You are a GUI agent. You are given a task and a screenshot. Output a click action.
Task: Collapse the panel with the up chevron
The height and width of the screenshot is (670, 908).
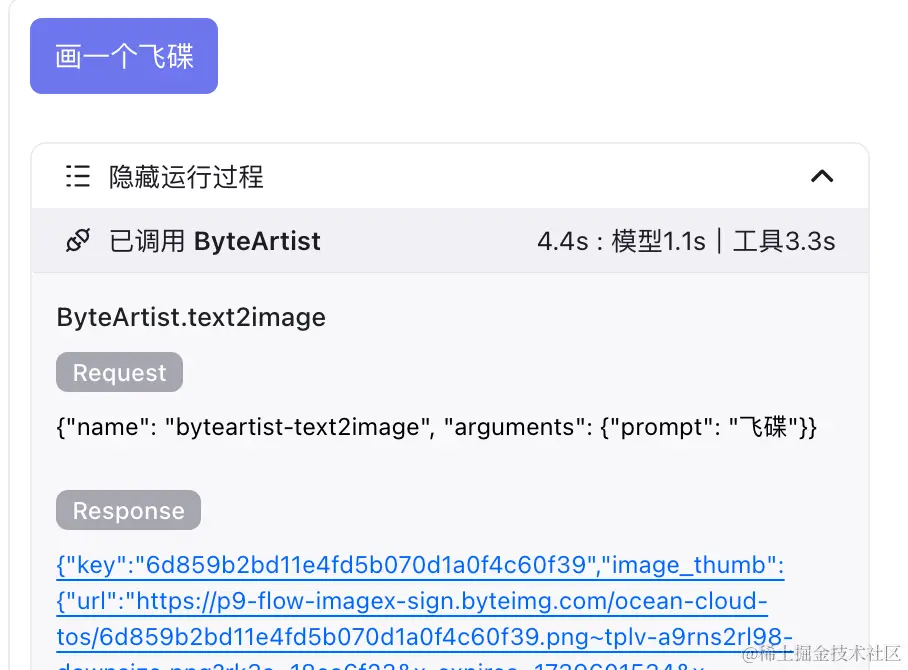822,175
